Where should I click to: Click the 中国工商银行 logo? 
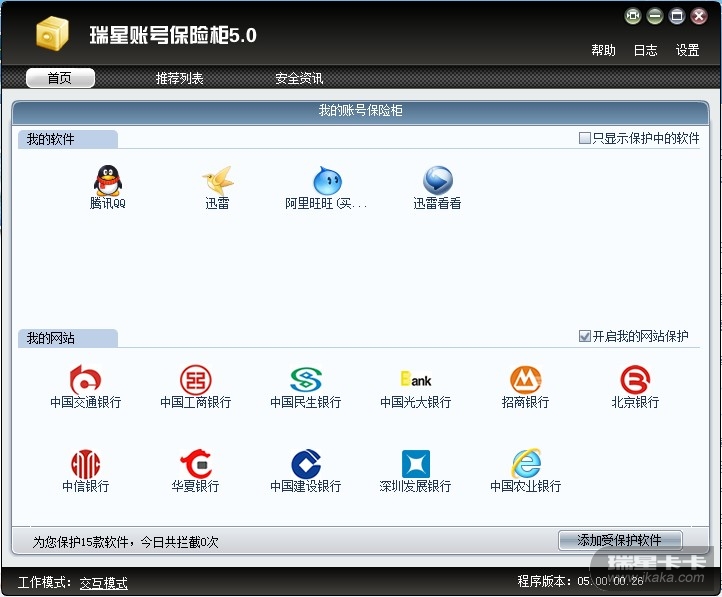point(196,380)
